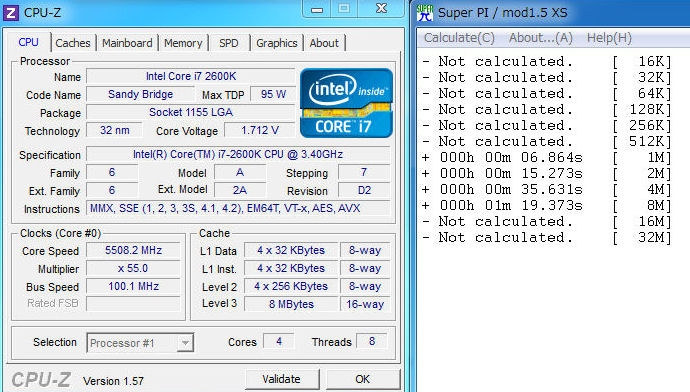Screen dimensions: 690x392
Task: Click the Not calculated 128K row
Action: pos(547,110)
